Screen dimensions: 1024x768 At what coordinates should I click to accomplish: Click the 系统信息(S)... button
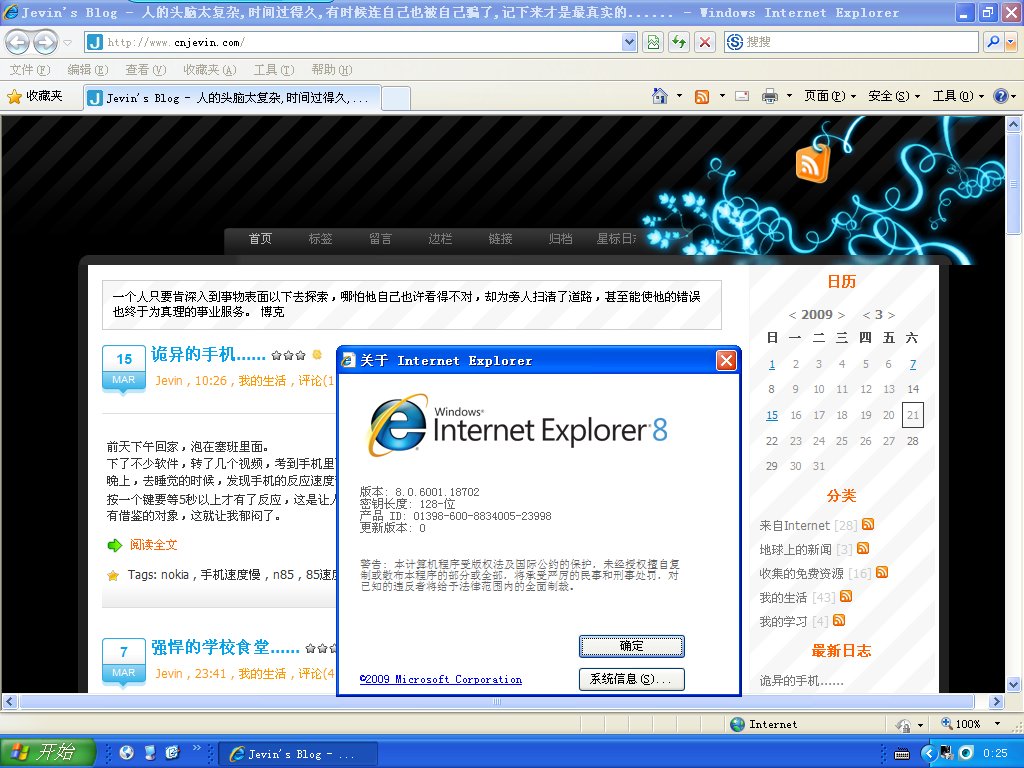click(632, 679)
